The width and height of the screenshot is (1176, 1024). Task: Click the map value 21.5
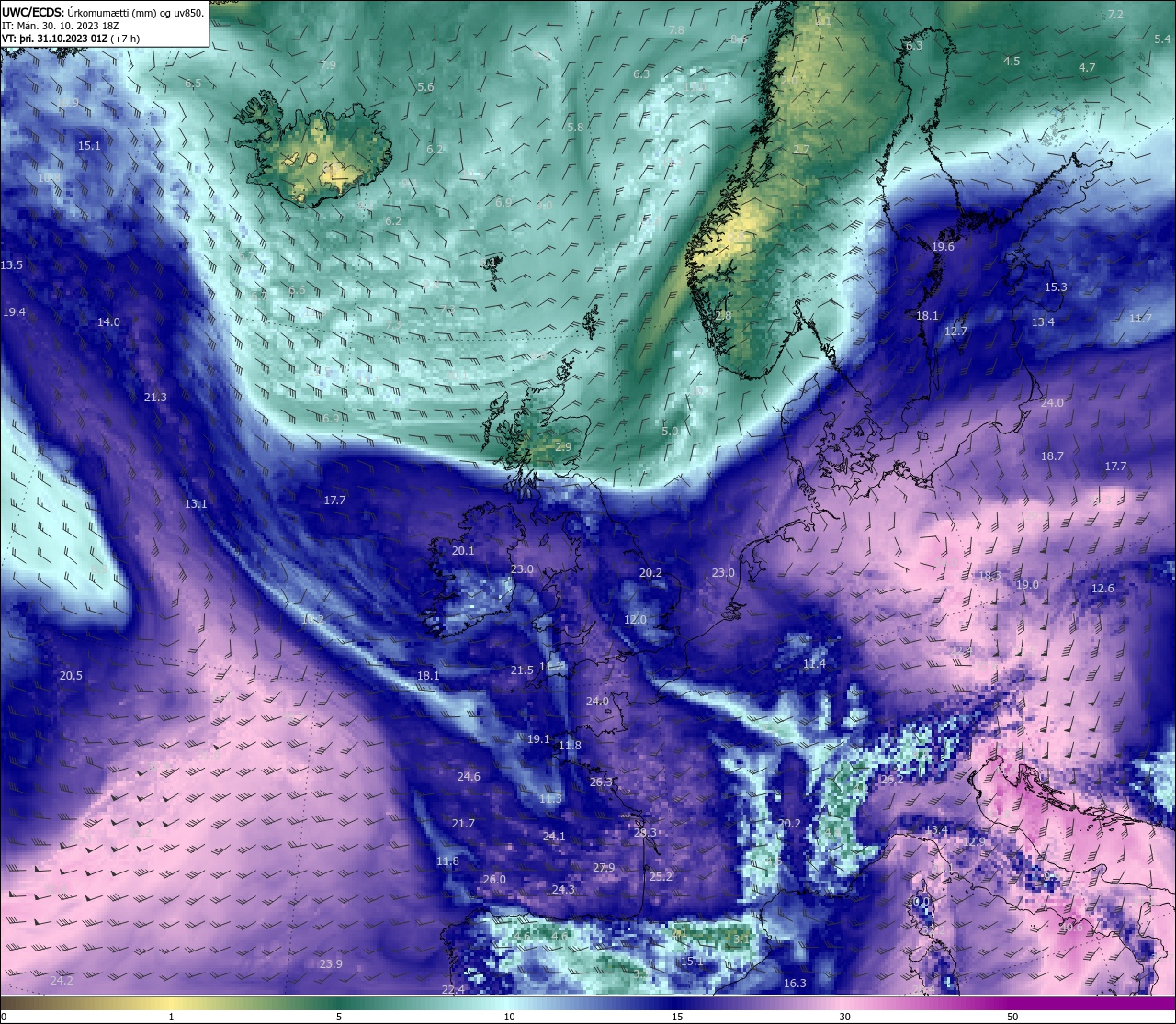coord(522,670)
